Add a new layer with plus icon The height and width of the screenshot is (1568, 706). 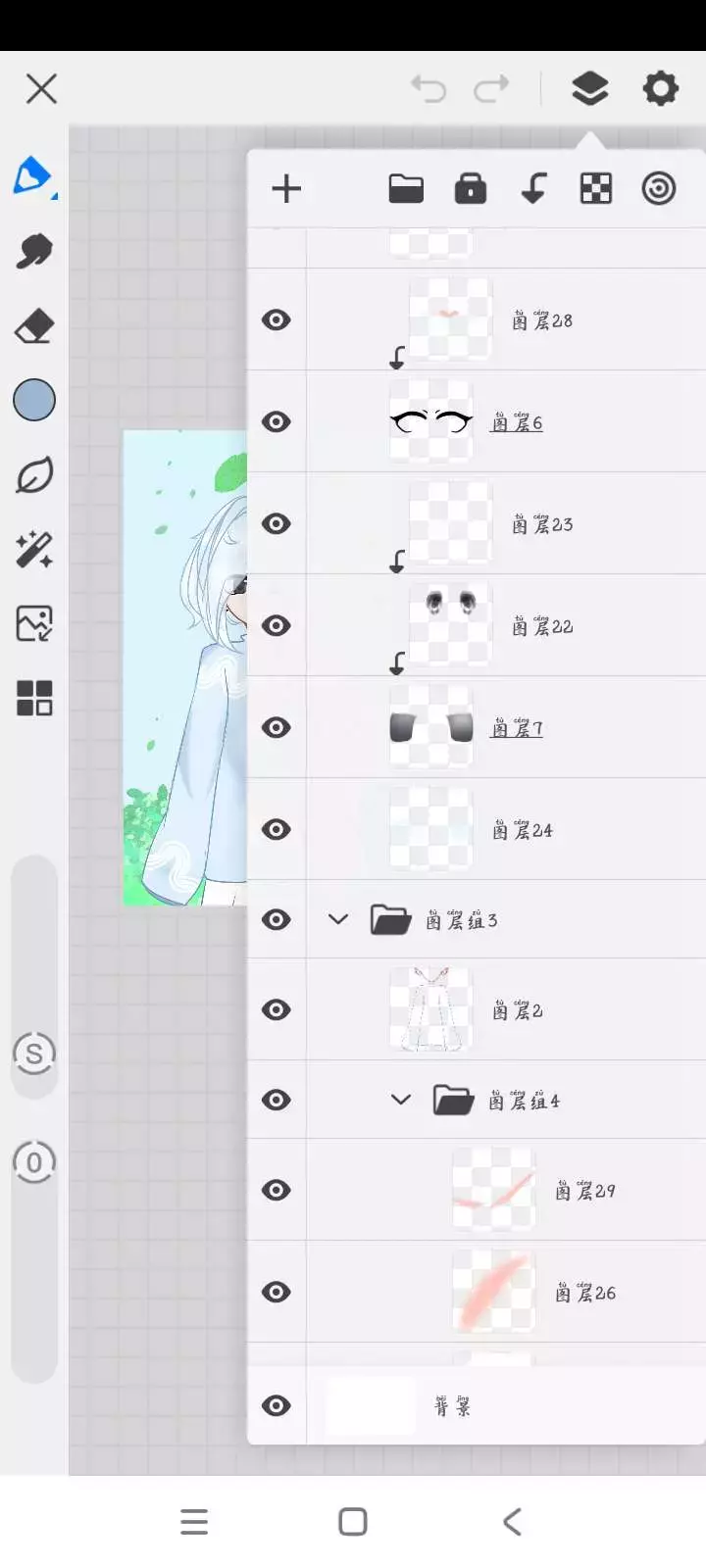coord(286,189)
